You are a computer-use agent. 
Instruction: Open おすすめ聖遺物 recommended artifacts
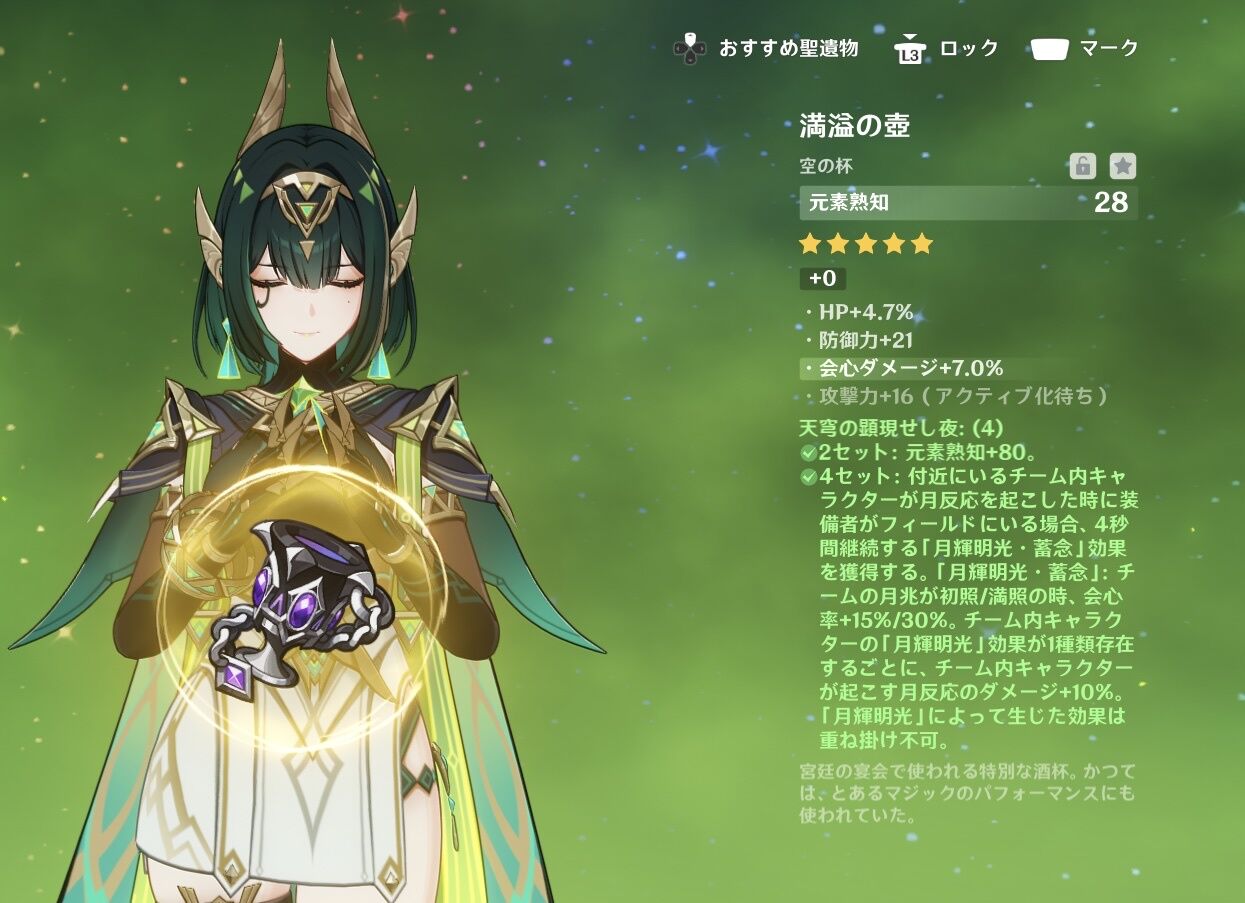[x=788, y=48]
